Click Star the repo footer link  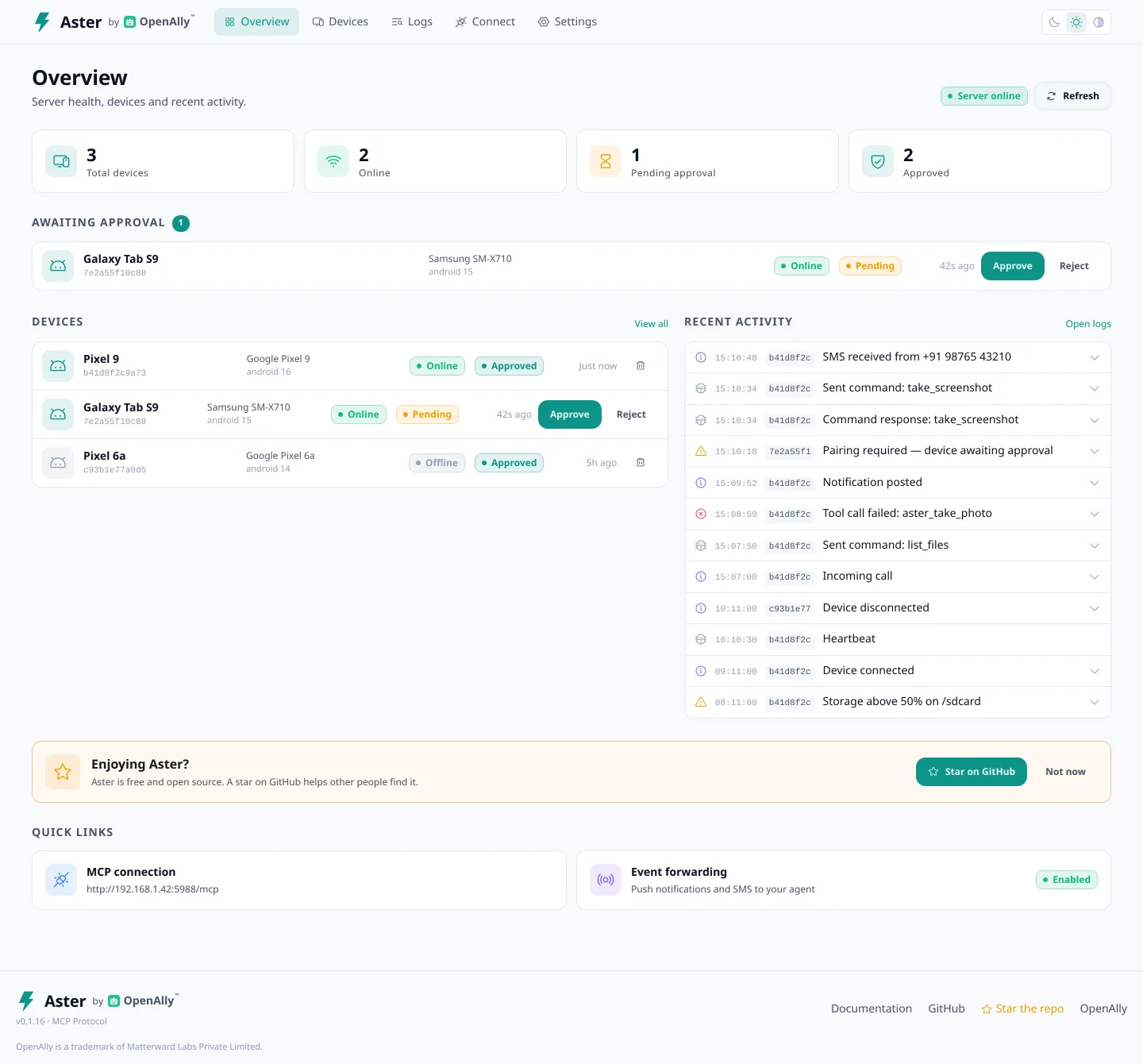click(1022, 1008)
